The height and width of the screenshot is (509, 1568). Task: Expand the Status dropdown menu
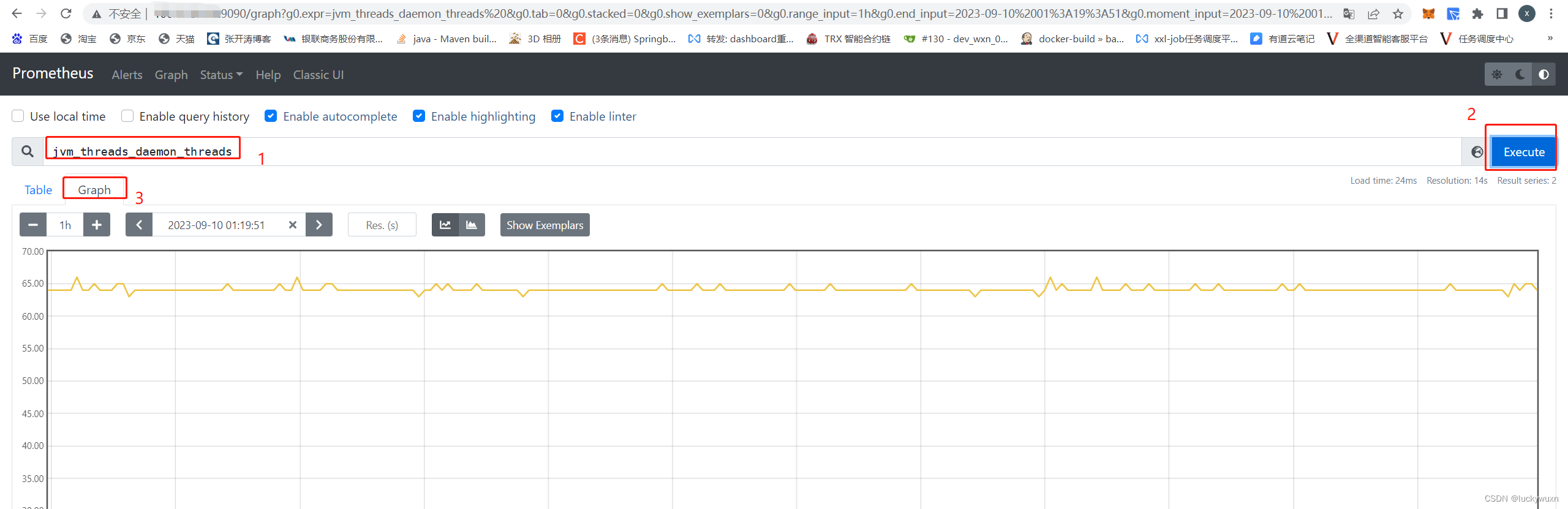[221, 75]
